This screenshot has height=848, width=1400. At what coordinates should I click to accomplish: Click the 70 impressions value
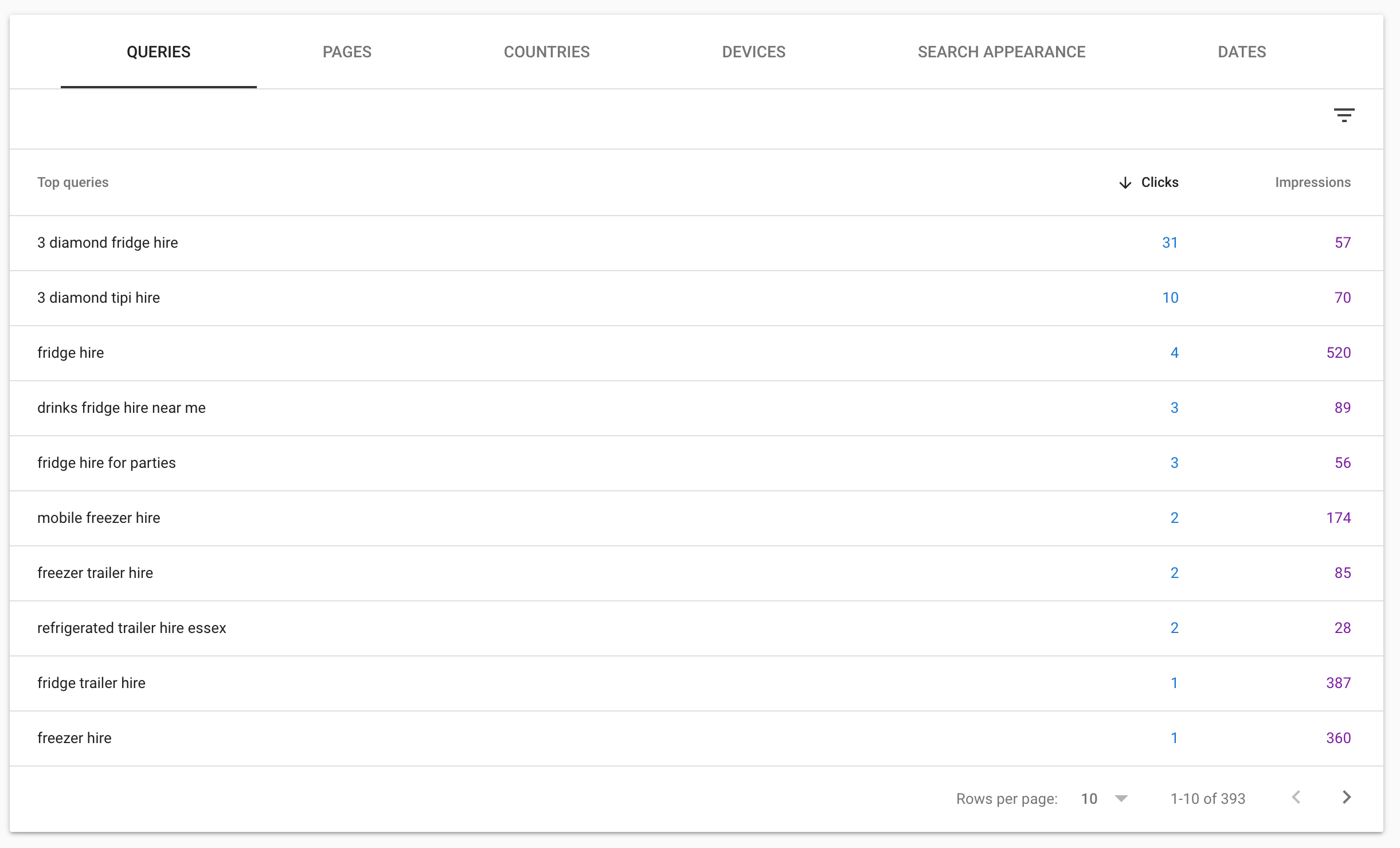click(1343, 298)
